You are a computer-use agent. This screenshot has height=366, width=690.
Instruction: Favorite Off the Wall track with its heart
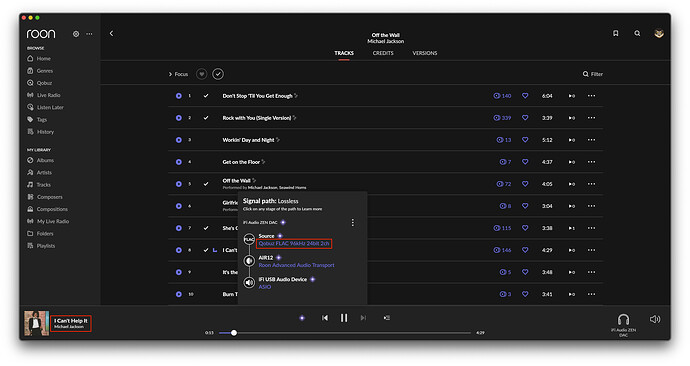pyautogui.click(x=525, y=184)
